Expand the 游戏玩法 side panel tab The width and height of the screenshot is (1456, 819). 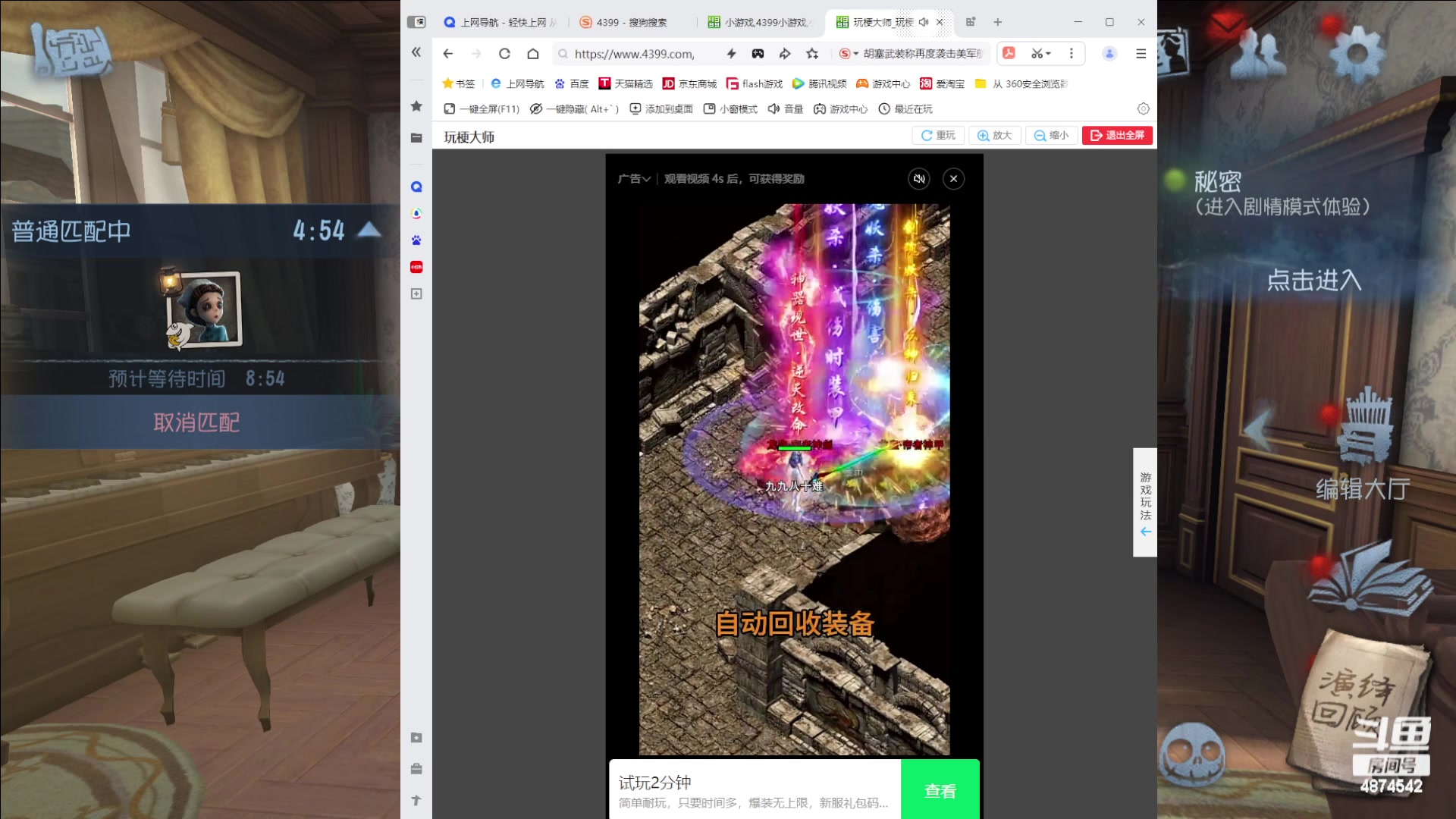click(x=1145, y=503)
